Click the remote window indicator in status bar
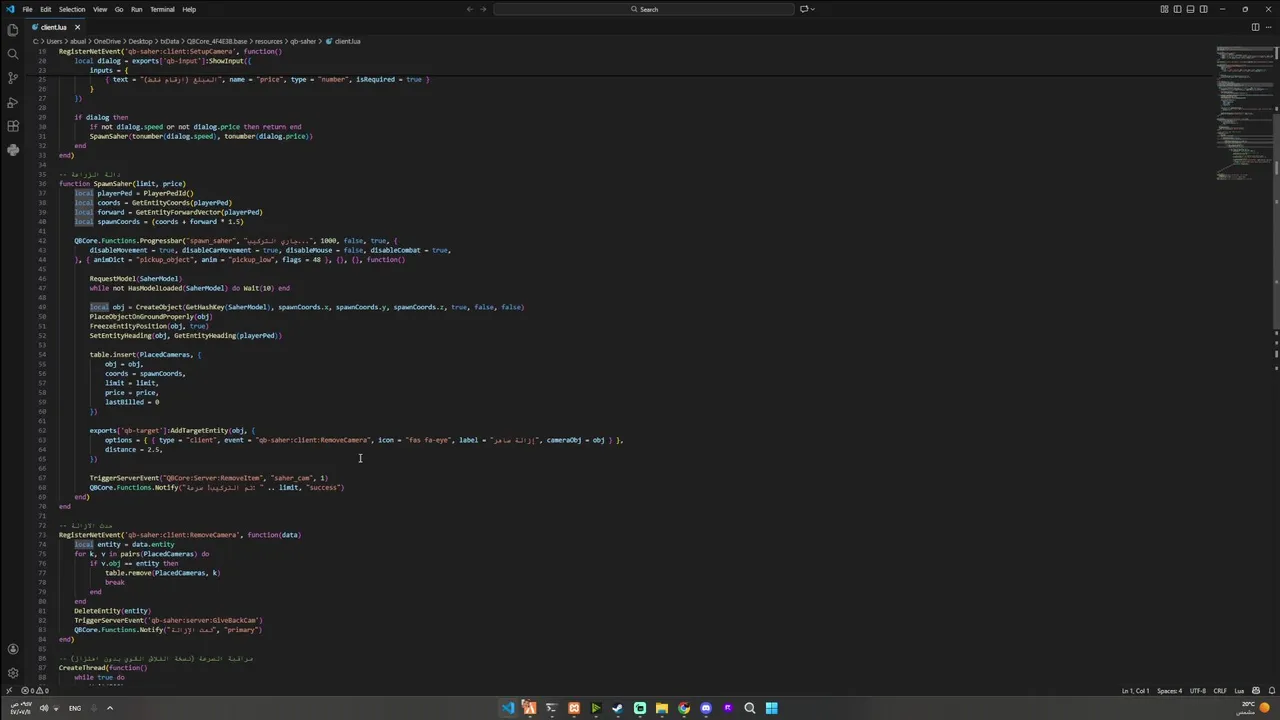Viewport: 1280px width, 720px height. pos(9,691)
